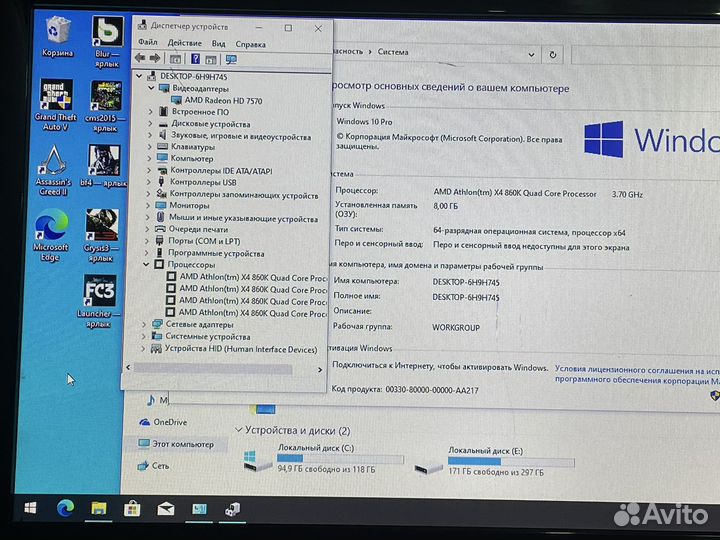
Task: Click the Forward arrow in Device Manager toolbar
Action: click(155, 58)
